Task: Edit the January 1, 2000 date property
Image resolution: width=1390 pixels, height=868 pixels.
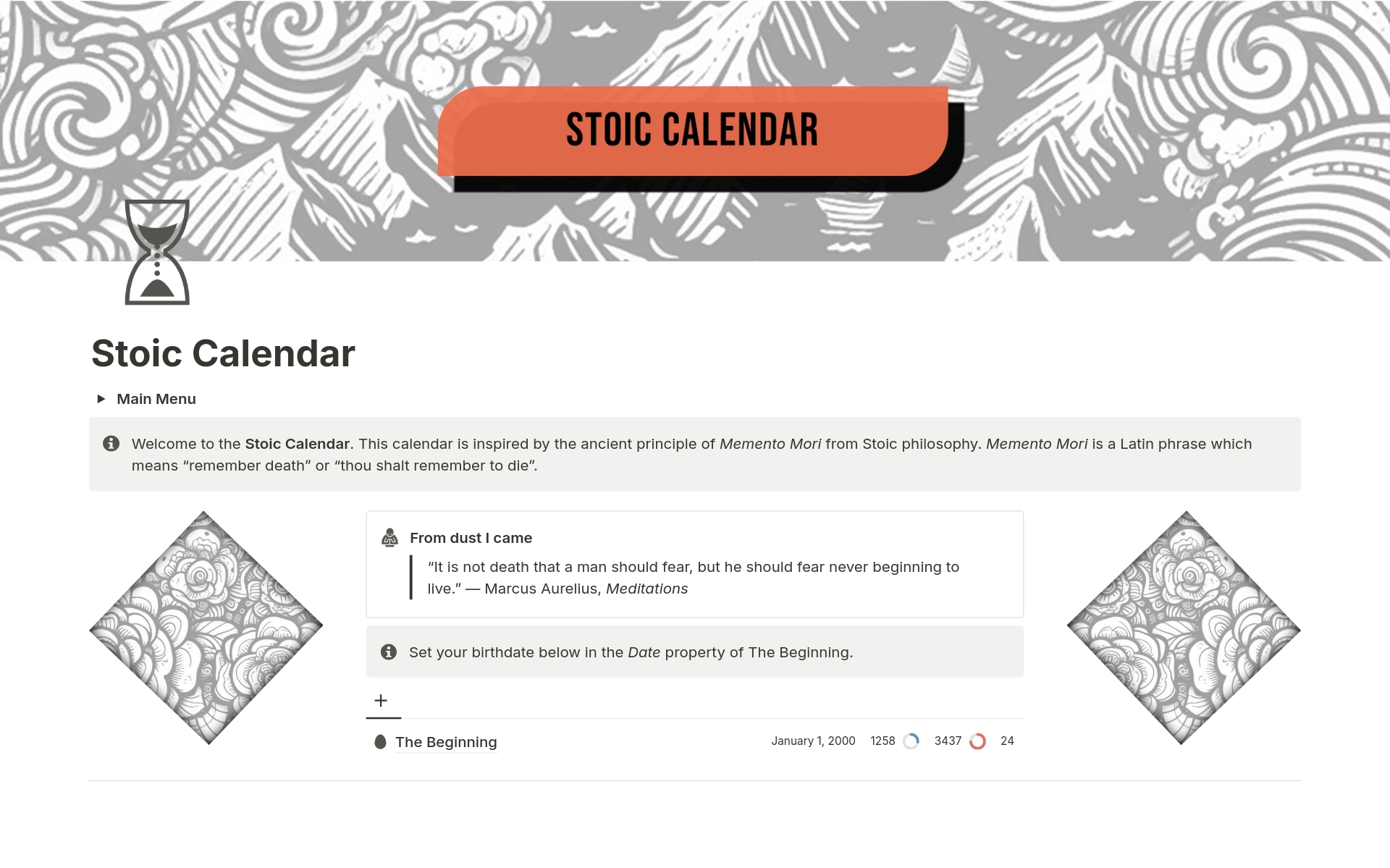Action: coord(813,741)
